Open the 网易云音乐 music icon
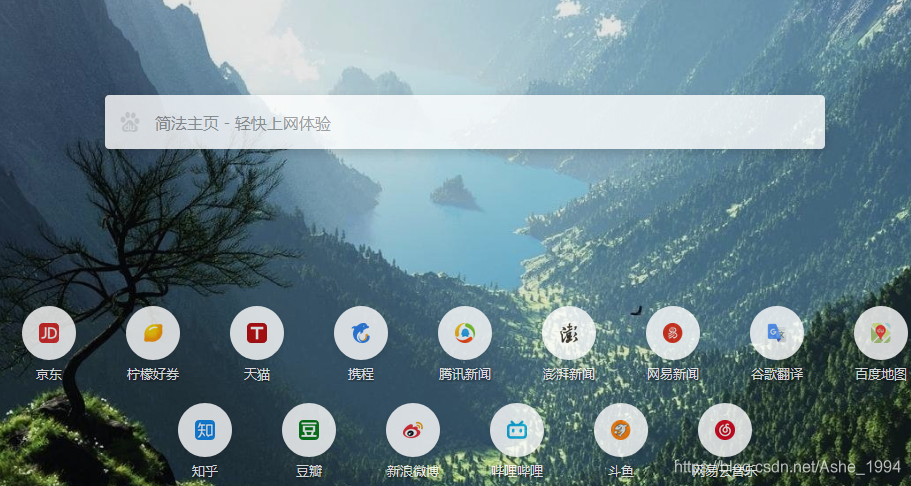The image size is (911, 486). (x=725, y=430)
